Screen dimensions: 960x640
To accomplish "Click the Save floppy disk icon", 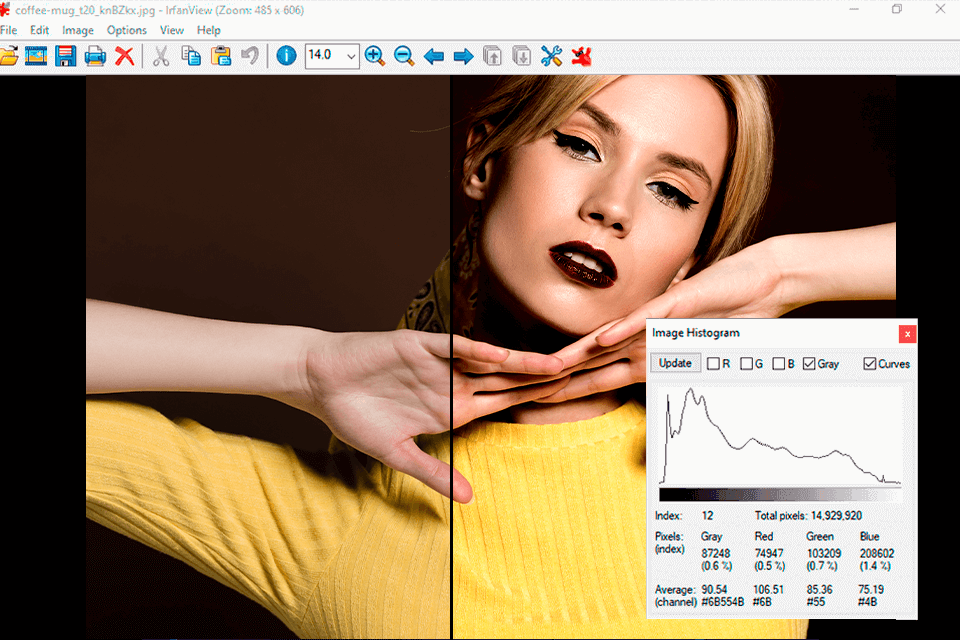I will click(66, 56).
